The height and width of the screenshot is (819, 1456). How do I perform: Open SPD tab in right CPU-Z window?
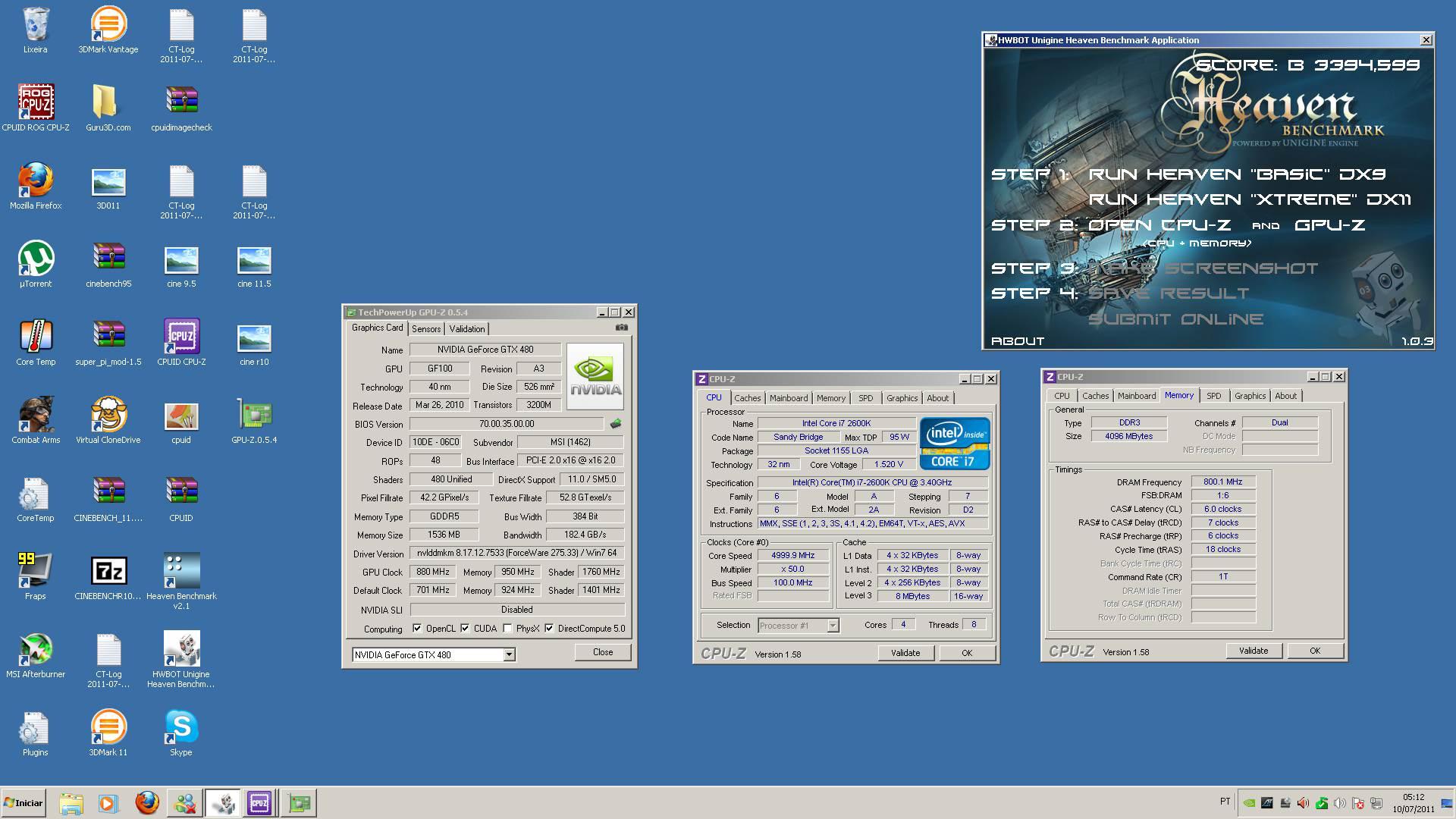[1213, 396]
